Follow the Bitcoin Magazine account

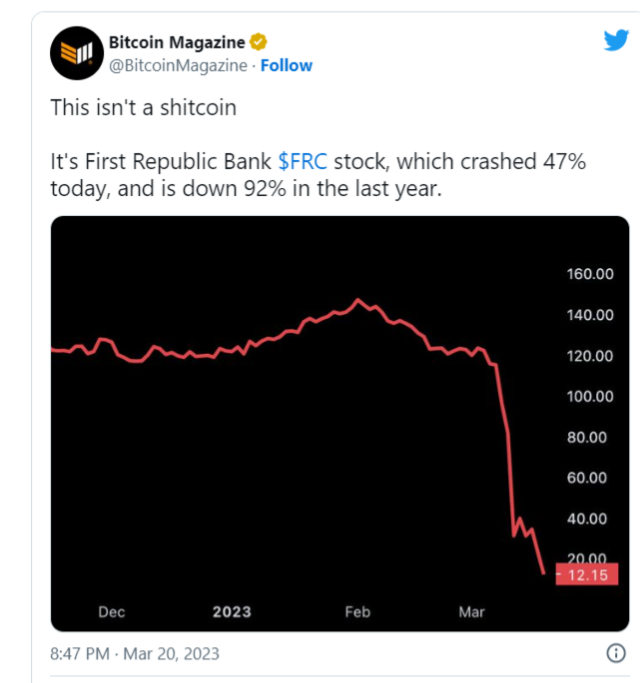tap(286, 65)
